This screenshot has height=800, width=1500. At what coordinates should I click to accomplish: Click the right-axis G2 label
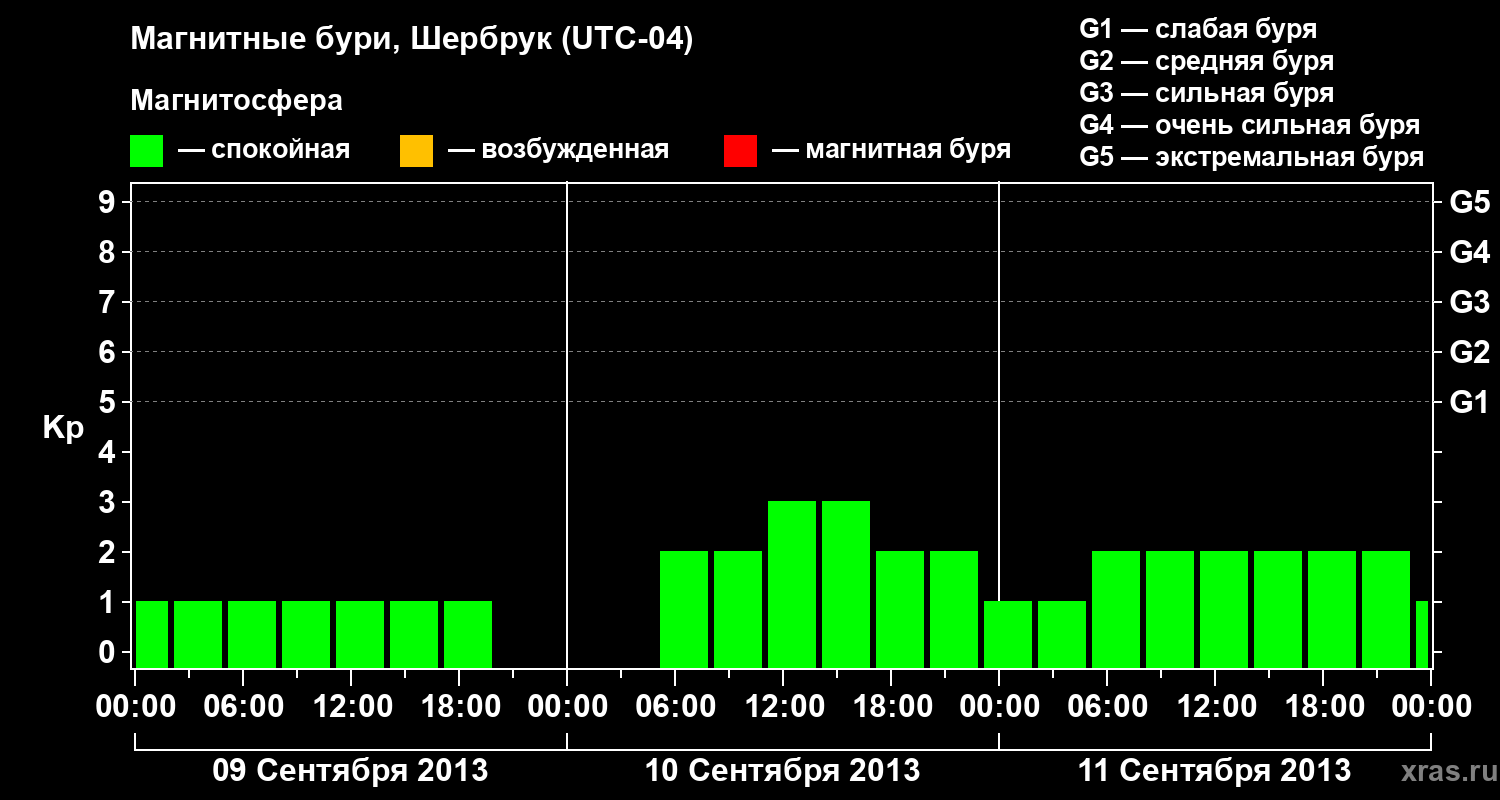click(x=1469, y=352)
